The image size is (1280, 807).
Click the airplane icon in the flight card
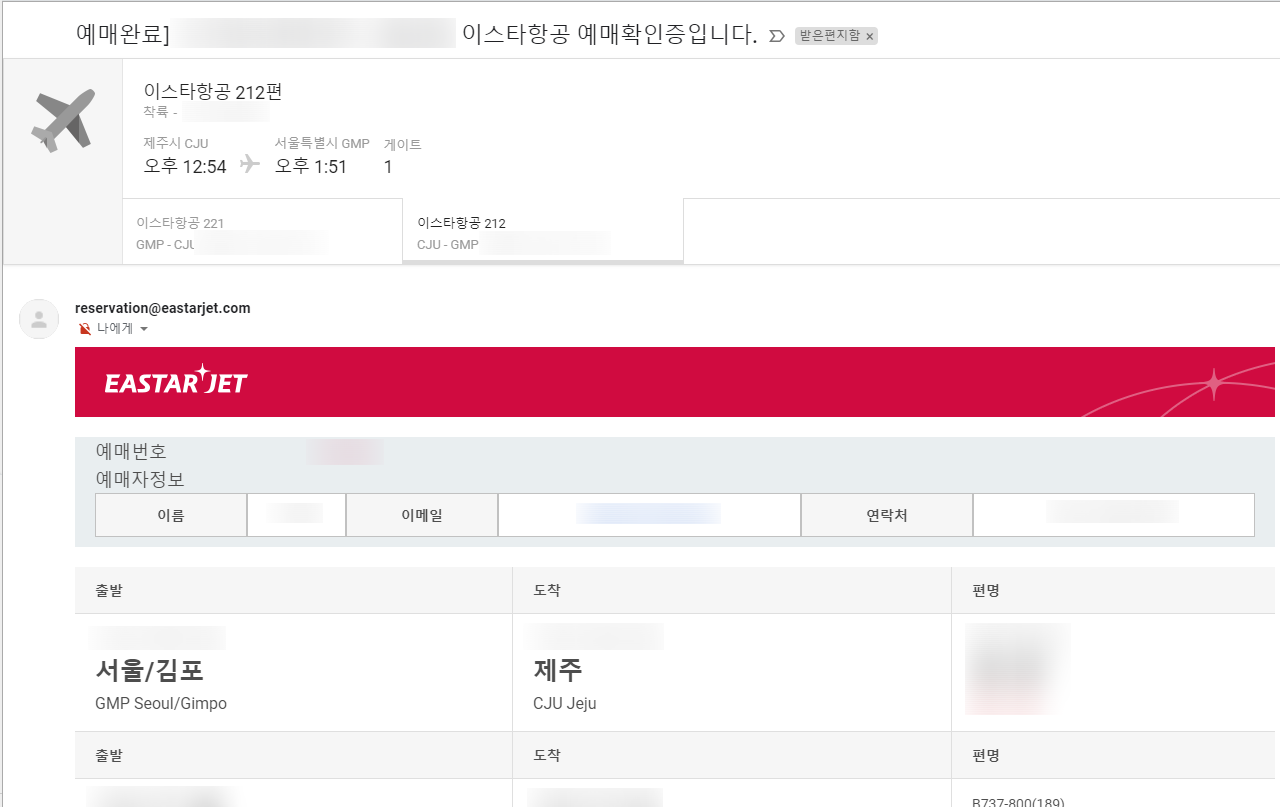click(63, 120)
